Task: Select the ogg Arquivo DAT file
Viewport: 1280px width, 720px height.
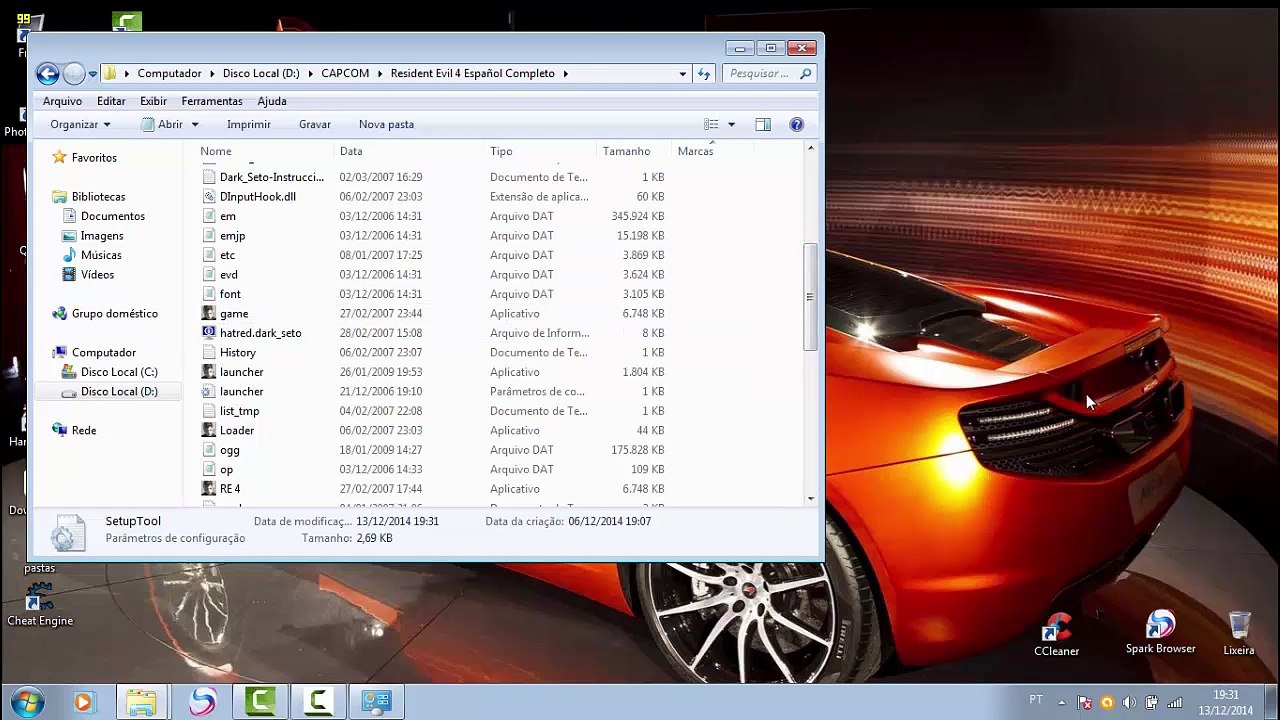Action: click(x=433, y=450)
